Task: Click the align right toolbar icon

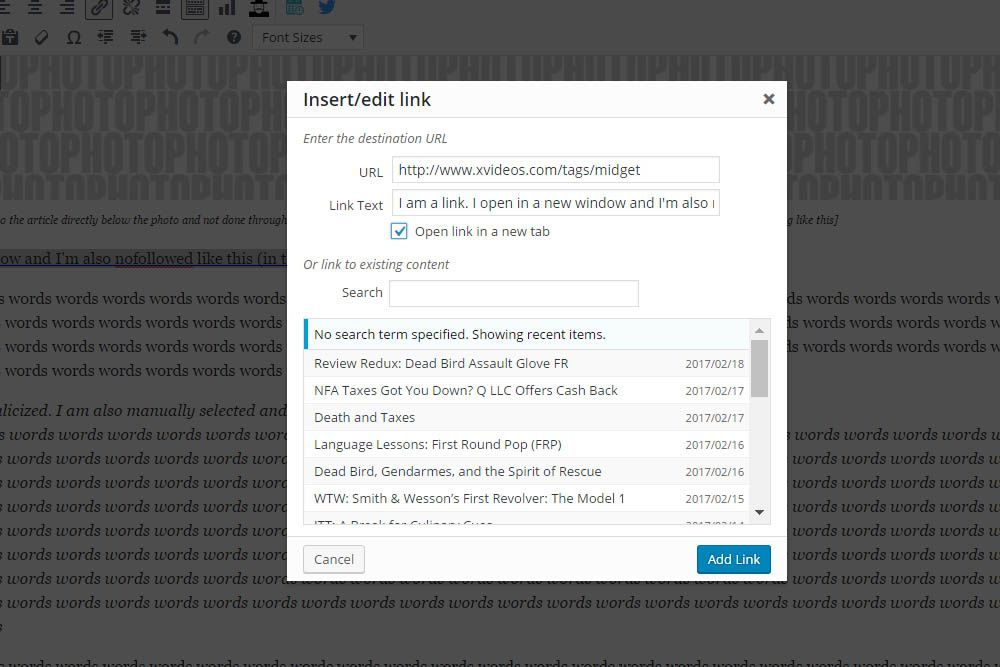Action: [x=66, y=7]
